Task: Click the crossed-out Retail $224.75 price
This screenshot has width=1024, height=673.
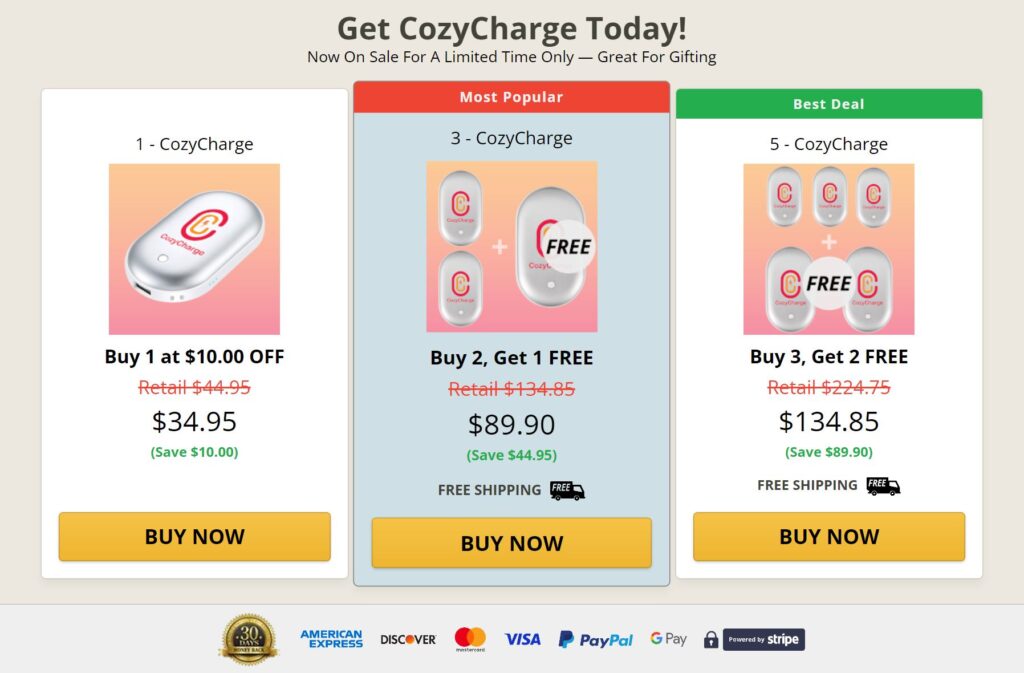Action: (827, 387)
